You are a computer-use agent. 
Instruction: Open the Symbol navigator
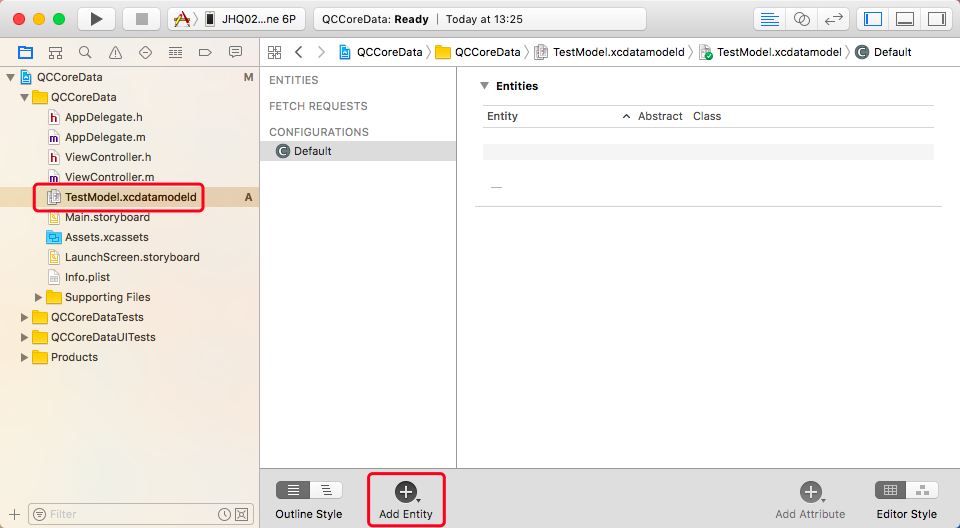click(55, 52)
